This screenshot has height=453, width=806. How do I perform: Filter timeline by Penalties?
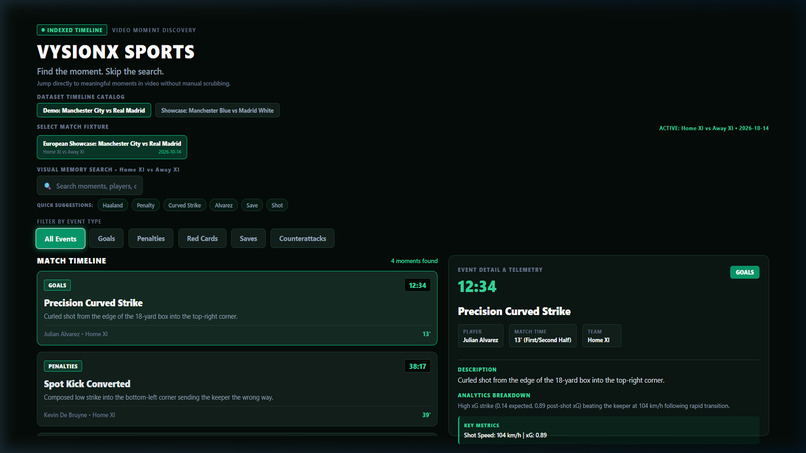point(151,239)
